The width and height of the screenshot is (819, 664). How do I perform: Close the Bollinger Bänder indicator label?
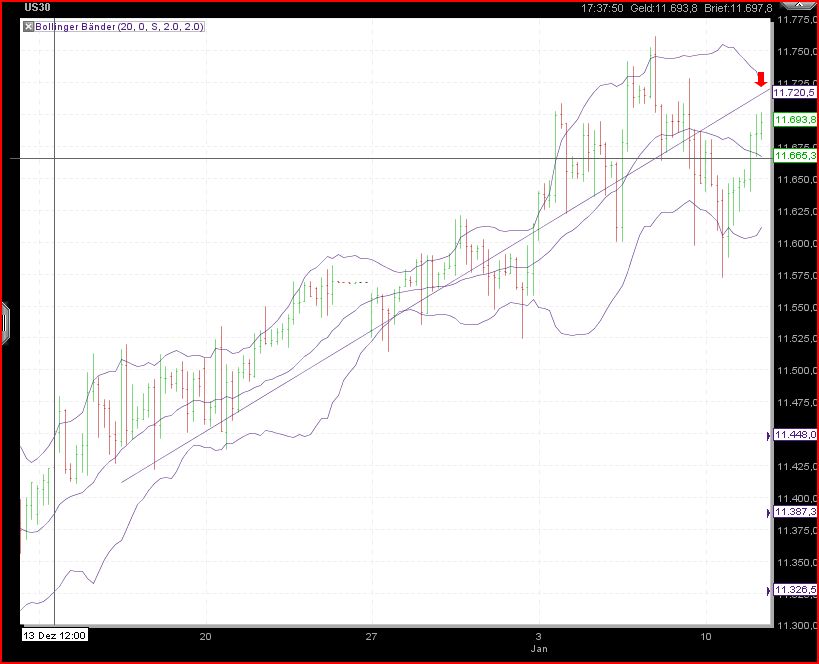(x=26, y=26)
